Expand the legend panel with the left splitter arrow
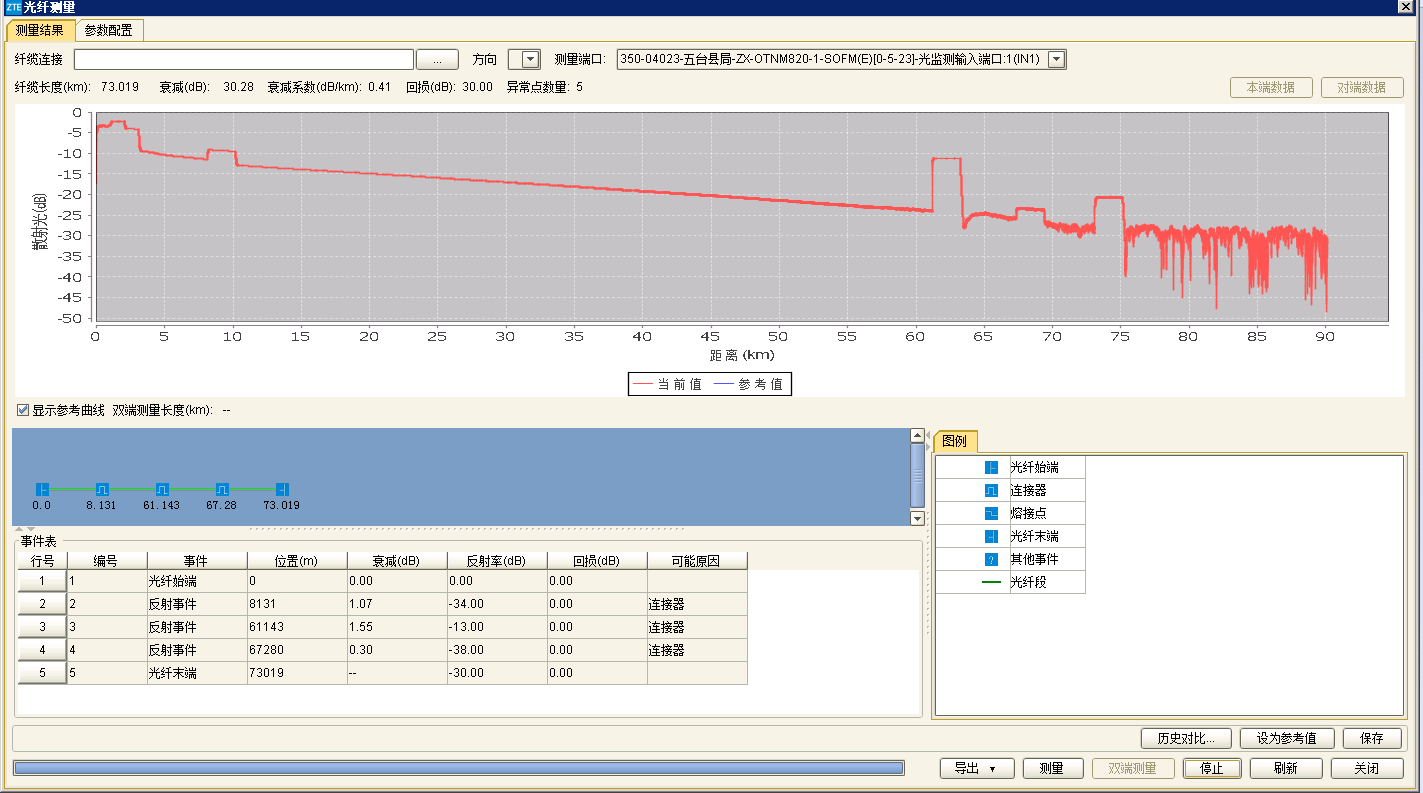Image resolution: width=1423 pixels, height=793 pixels. (927, 433)
